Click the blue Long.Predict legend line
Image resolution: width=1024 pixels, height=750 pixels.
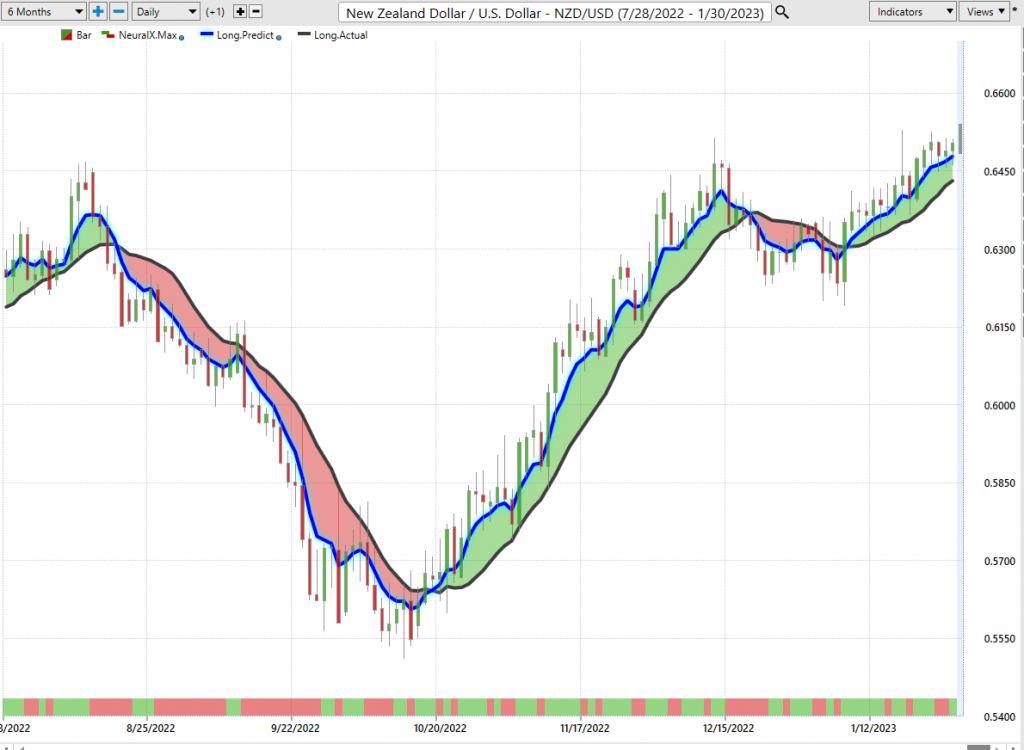207,34
